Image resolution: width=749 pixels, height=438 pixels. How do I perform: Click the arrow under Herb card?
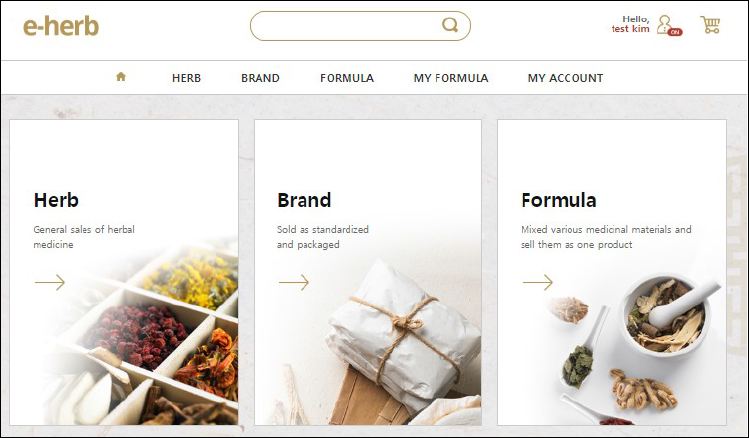point(50,282)
